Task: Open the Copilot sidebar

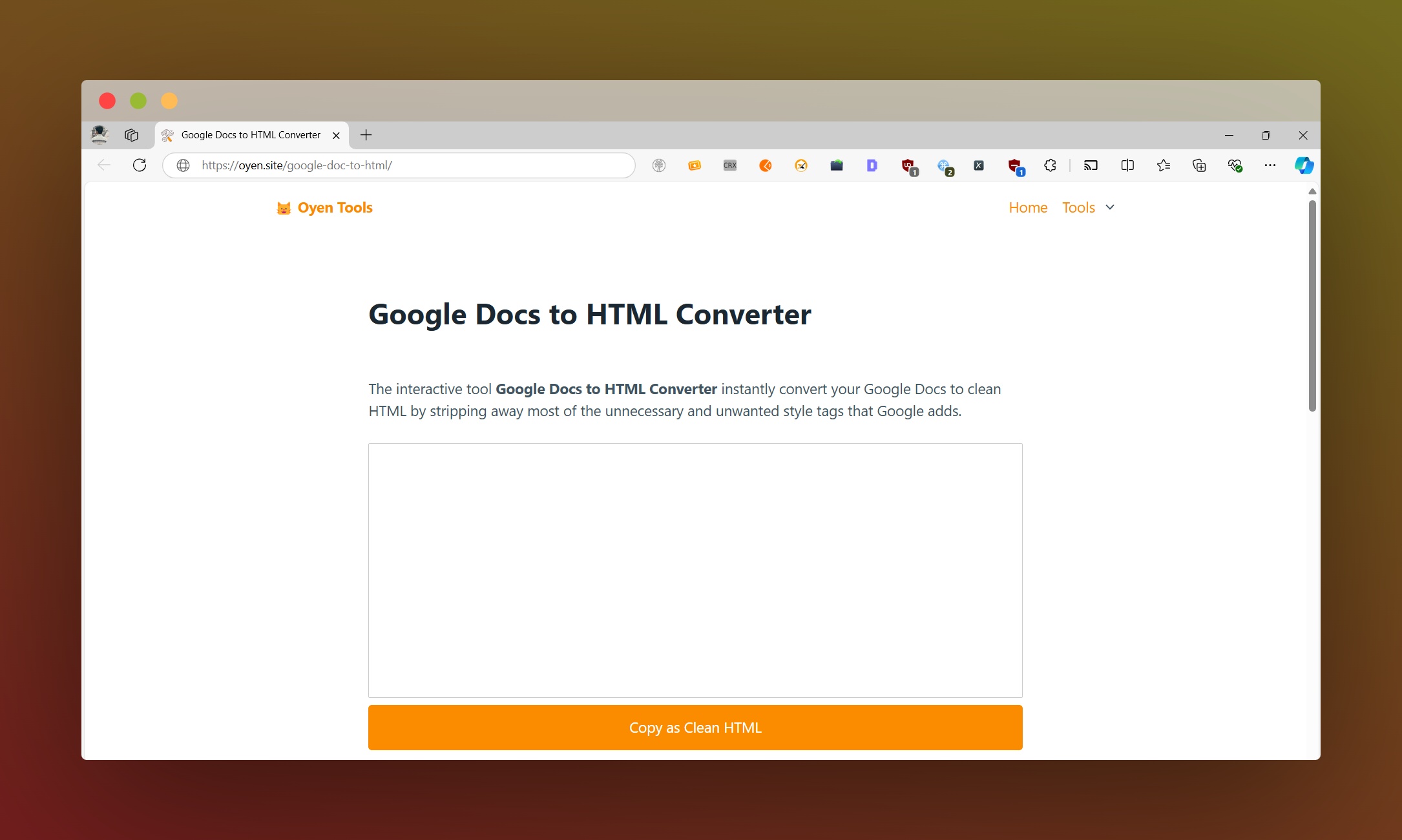Action: pos(1304,165)
